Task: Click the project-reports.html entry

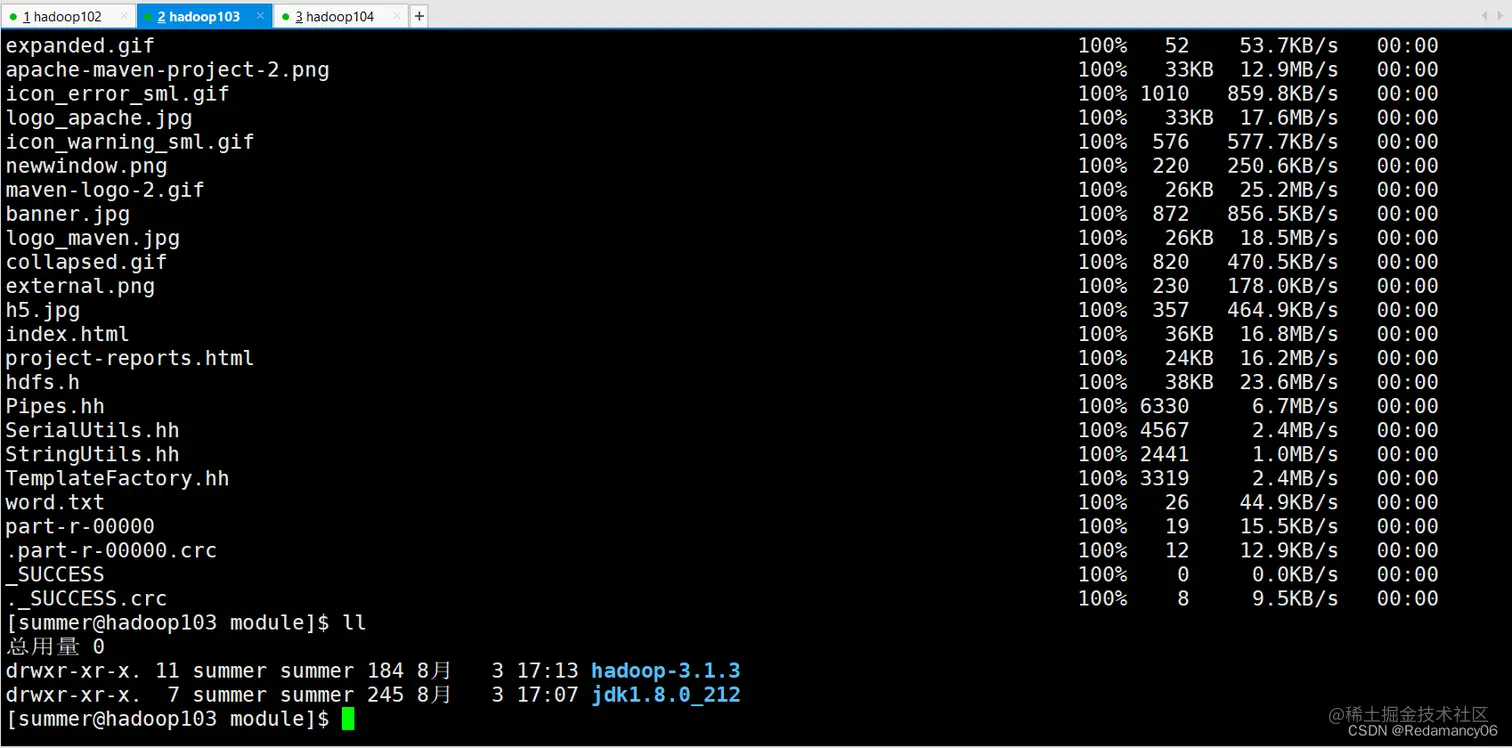Action: (x=130, y=357)
